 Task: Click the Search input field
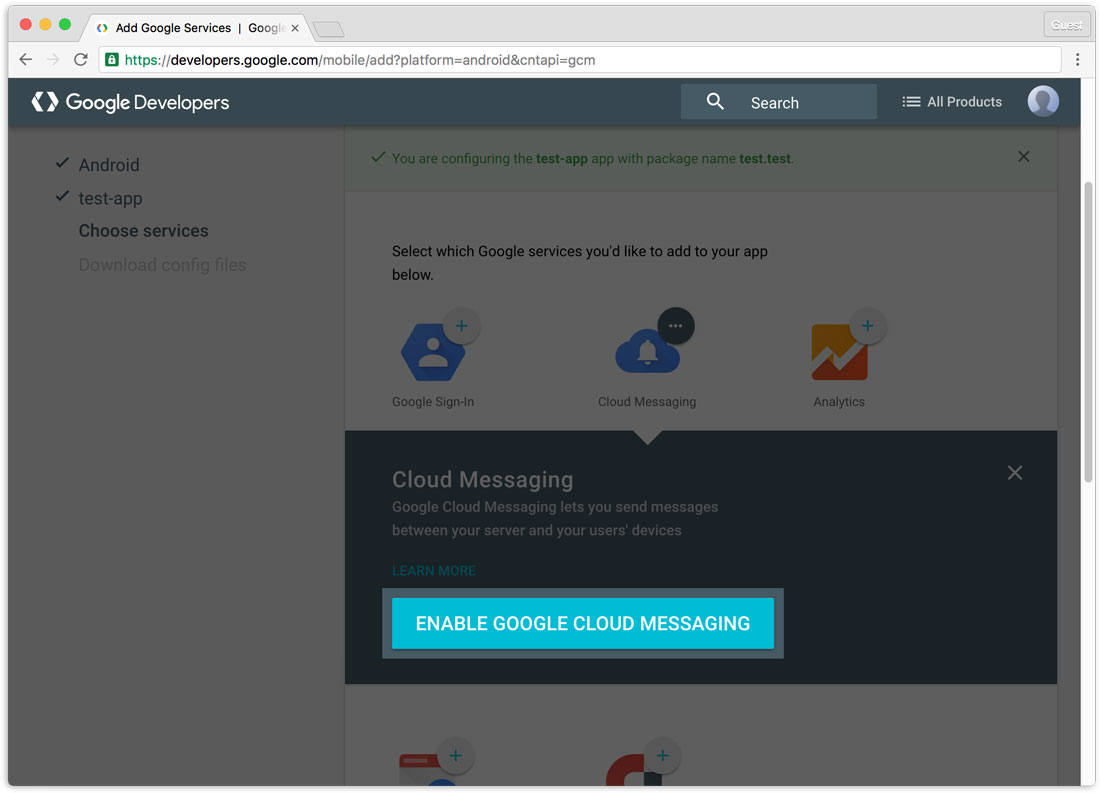coord(779,102)
